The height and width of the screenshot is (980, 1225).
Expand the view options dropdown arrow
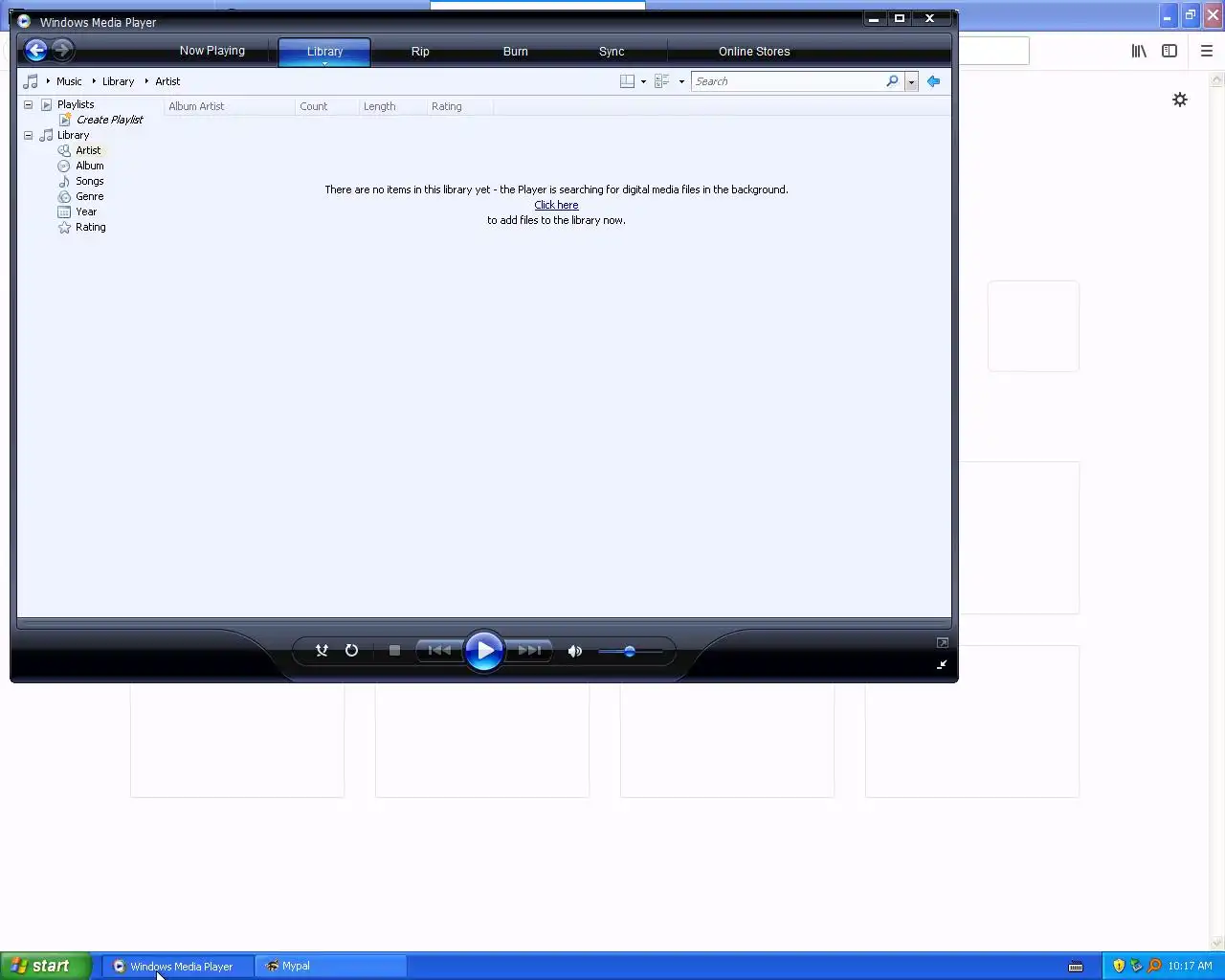coord(681,82)
